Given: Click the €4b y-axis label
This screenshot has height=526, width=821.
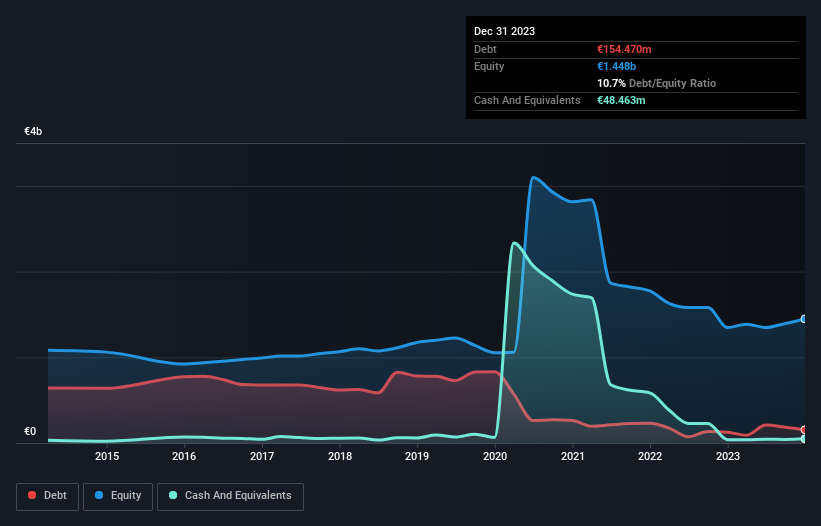Looking at the screenshot, I should (x=33, y=131).
